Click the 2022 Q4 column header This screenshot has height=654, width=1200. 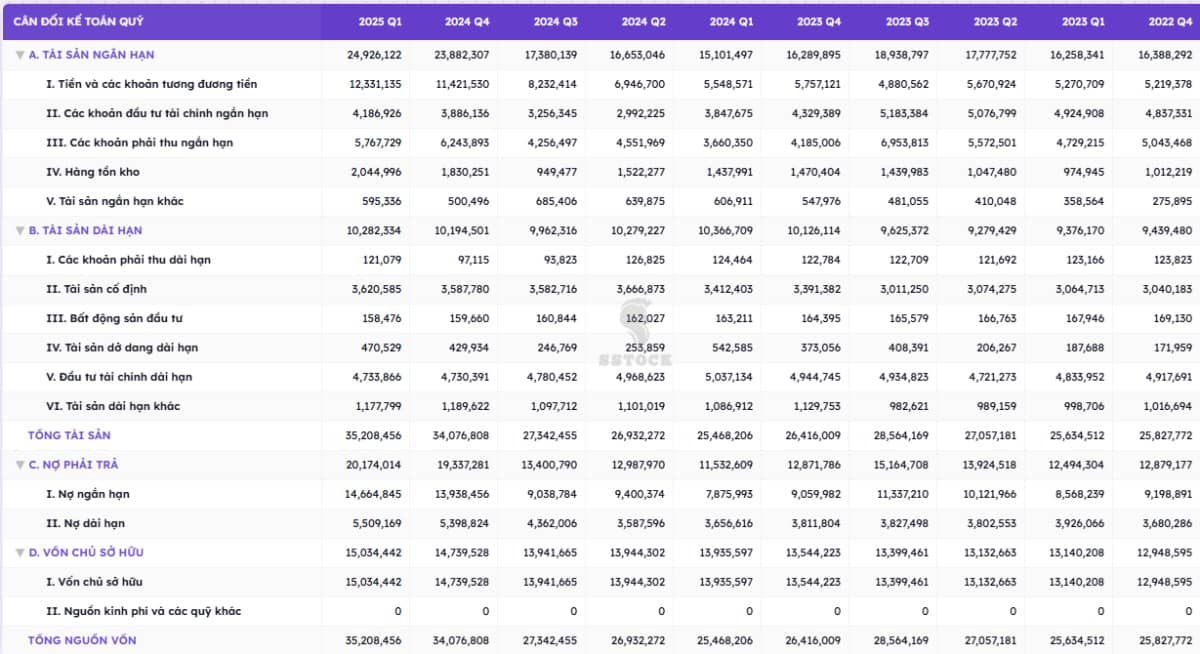[x=1170, y=20]
